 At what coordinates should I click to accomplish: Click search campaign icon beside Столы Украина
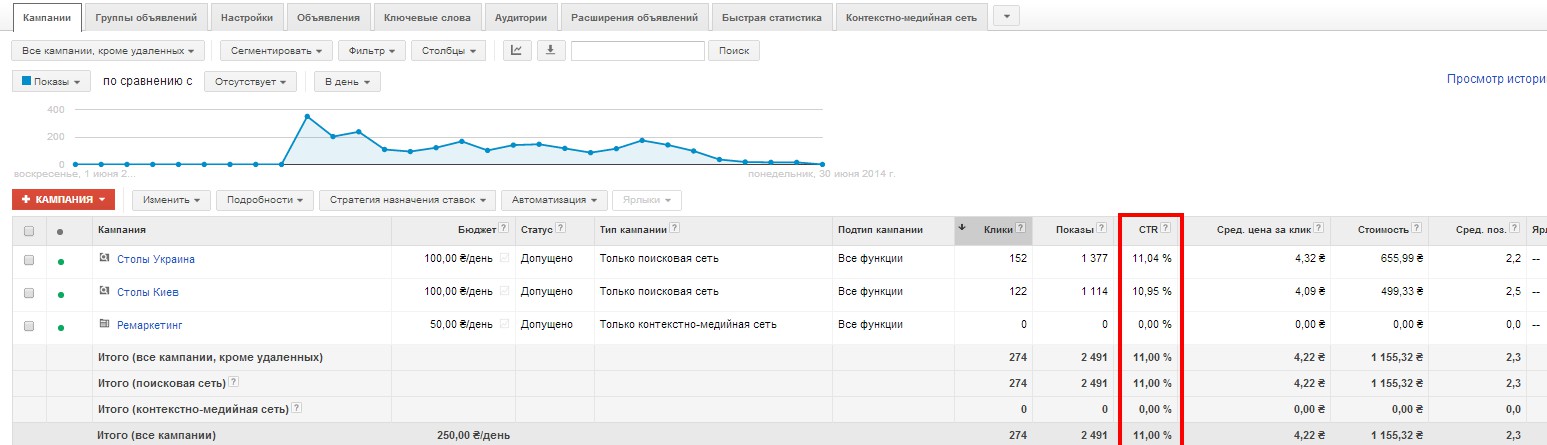[x=104, y=258]
